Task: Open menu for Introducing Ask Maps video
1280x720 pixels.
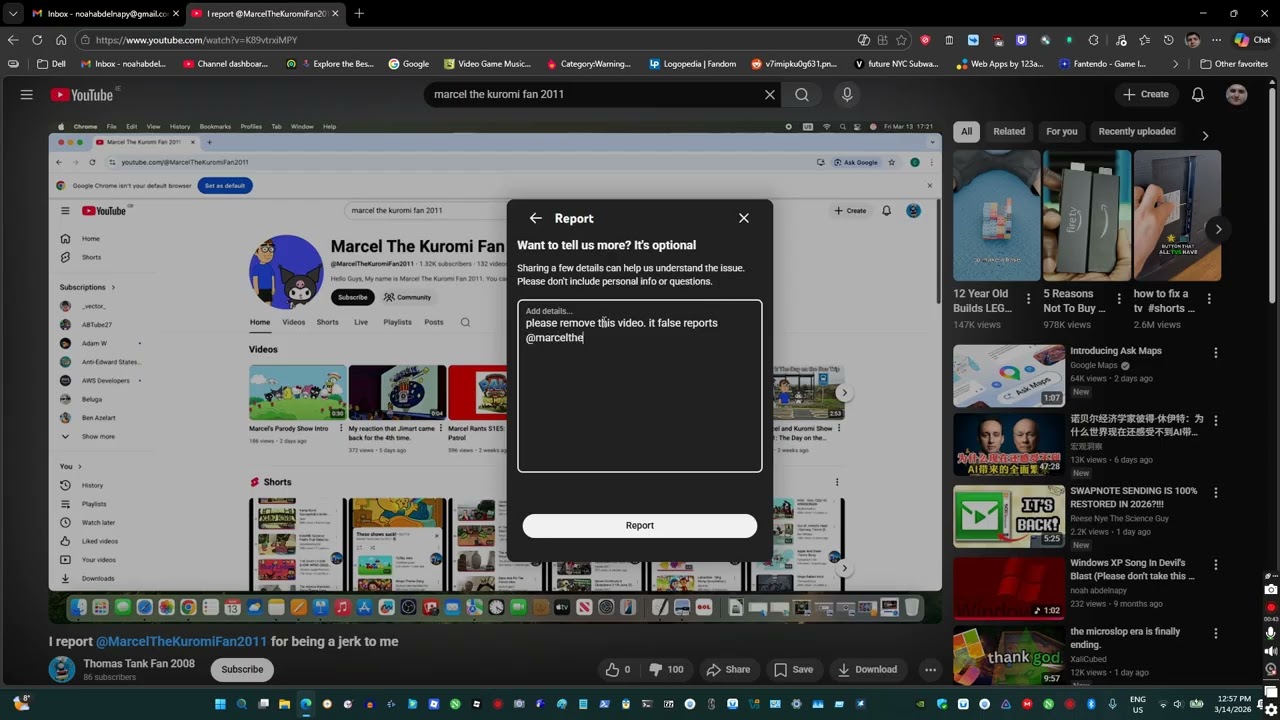Action: coord(1215,353)
